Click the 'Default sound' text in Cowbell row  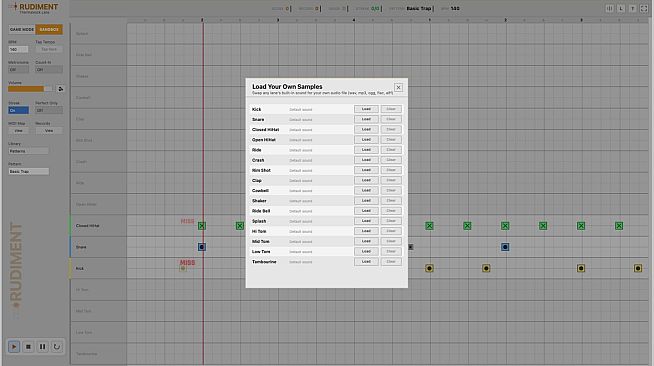301,191
